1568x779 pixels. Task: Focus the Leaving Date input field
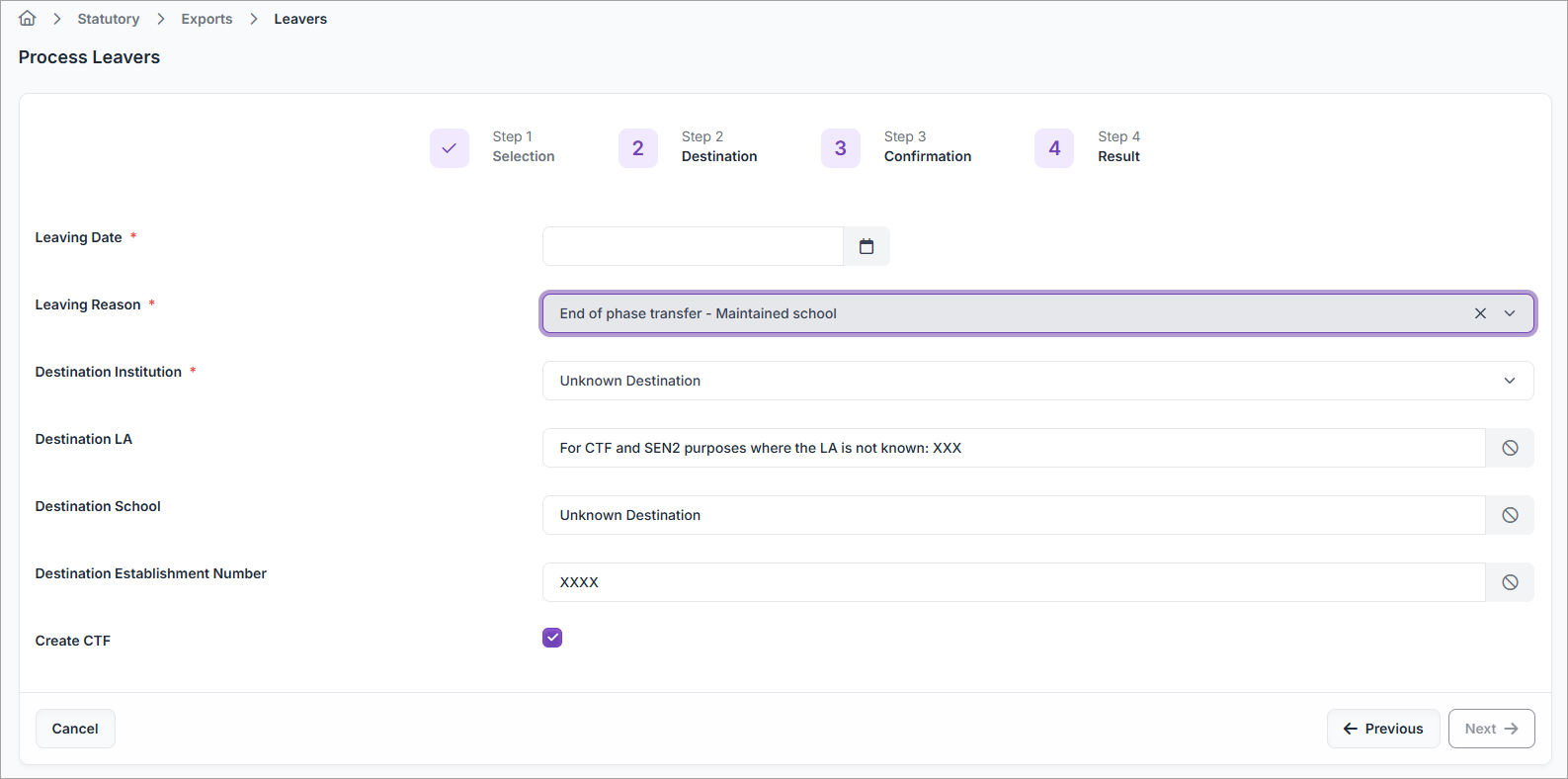click(693, 246)
